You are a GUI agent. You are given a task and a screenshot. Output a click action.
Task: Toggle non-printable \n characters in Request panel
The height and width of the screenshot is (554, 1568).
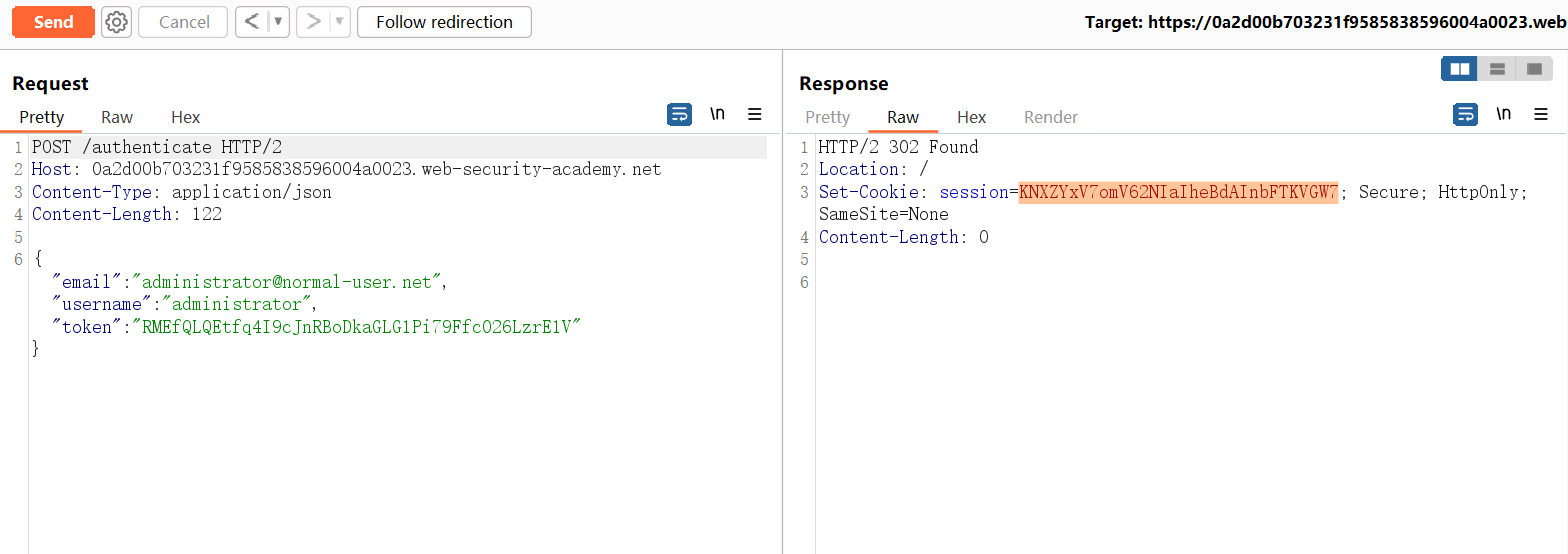[717, 115]
